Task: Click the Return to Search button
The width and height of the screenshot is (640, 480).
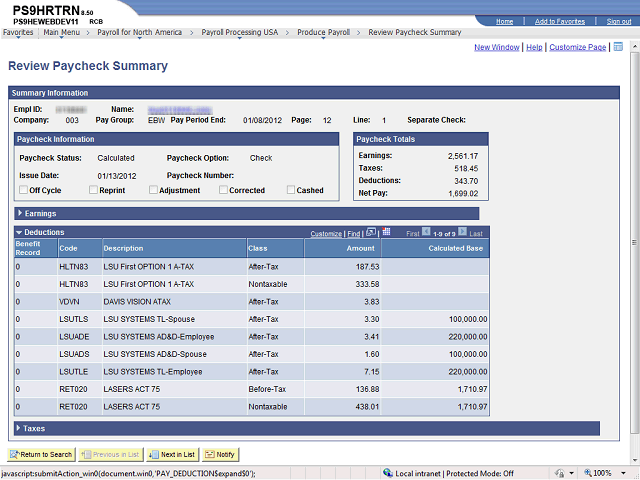Action: (42, 454)
